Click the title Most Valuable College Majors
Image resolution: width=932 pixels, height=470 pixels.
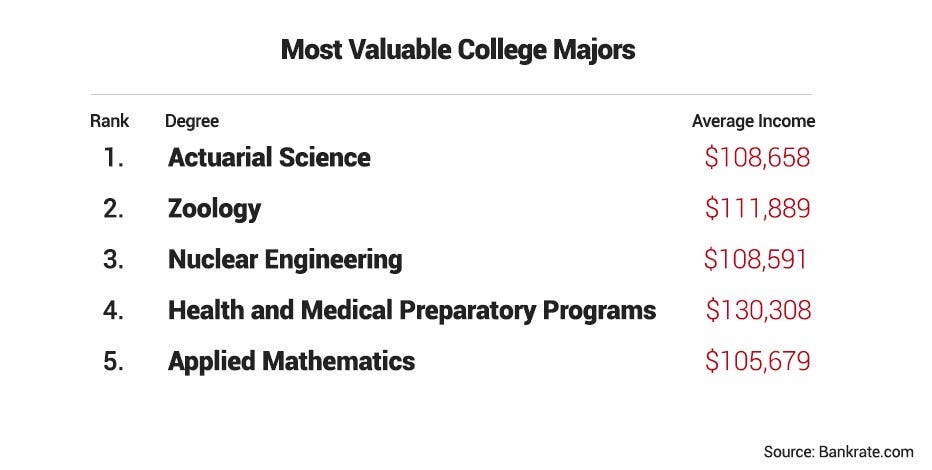[458, 50]
